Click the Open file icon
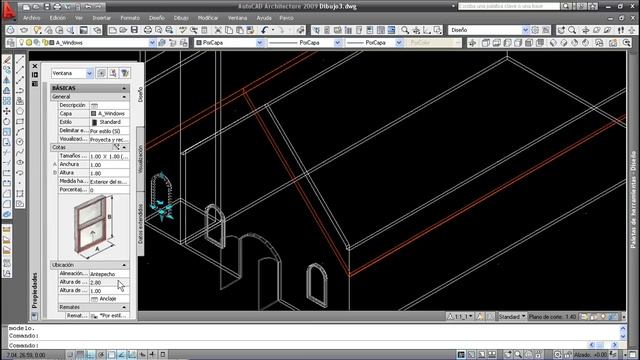Viewport: 640px width, 360px height. click(123, 30)
